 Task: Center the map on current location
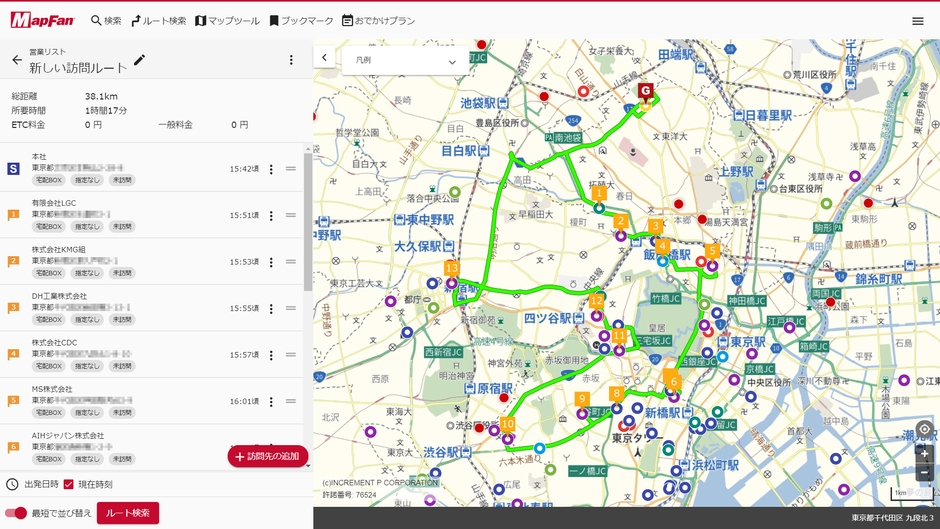click(924, 430)
